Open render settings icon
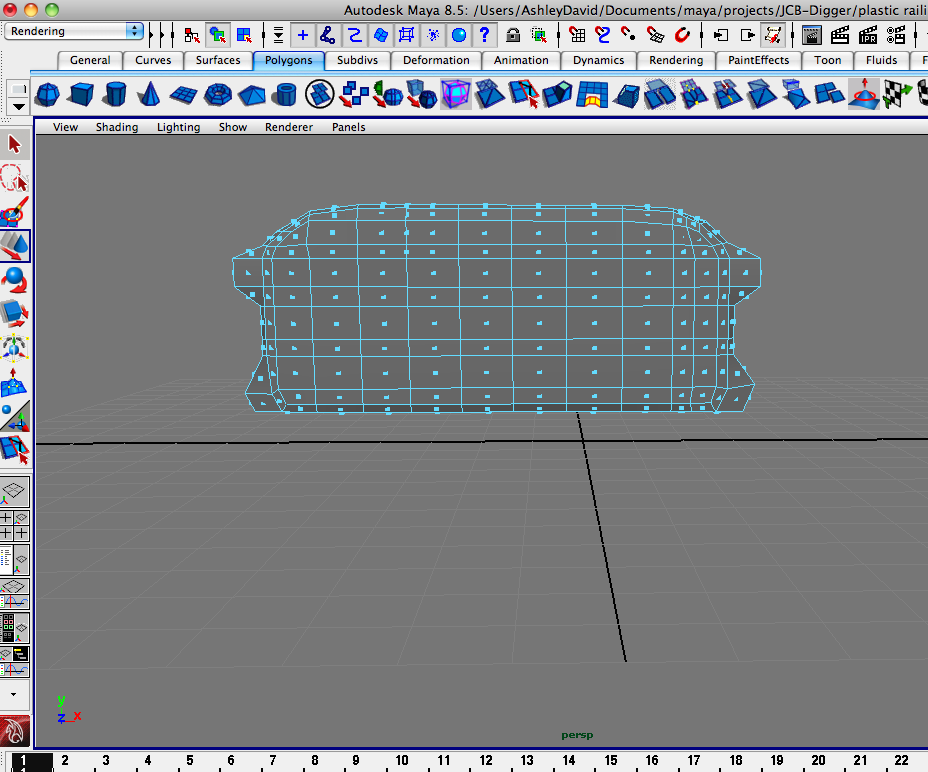The width and height of the screenshot is (928, 772). 895,36
